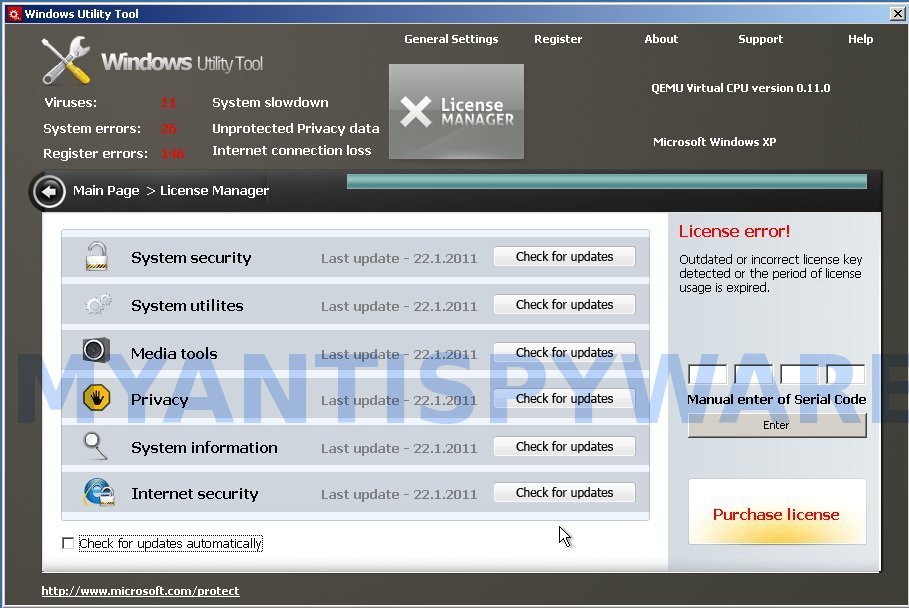The width and height of the screenshot is (909, 608).
Task: Click the 'Viruses:' label
Action: [x=71, y=103]
